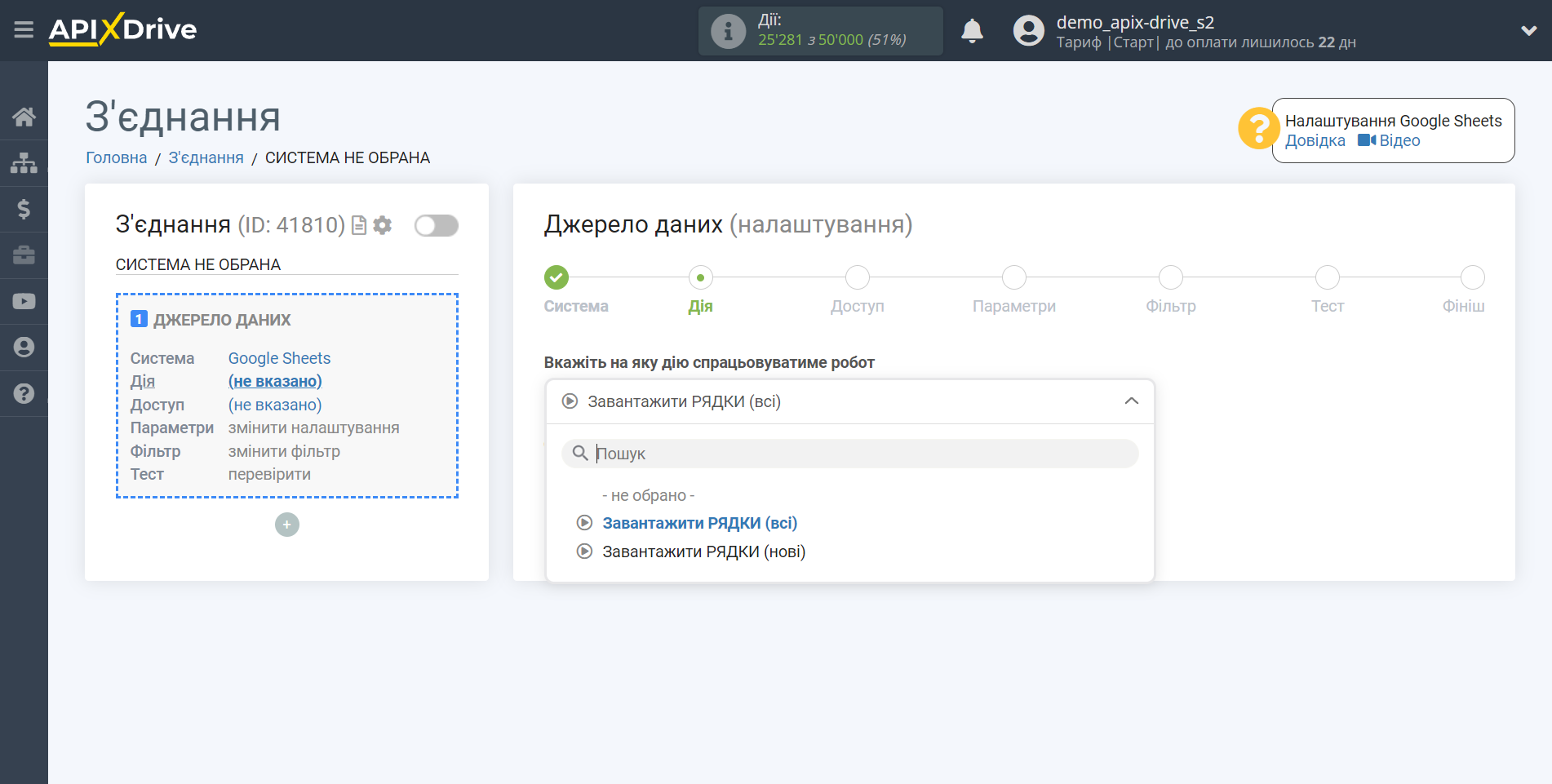Add a new block with plus icon

click(287, 525)
